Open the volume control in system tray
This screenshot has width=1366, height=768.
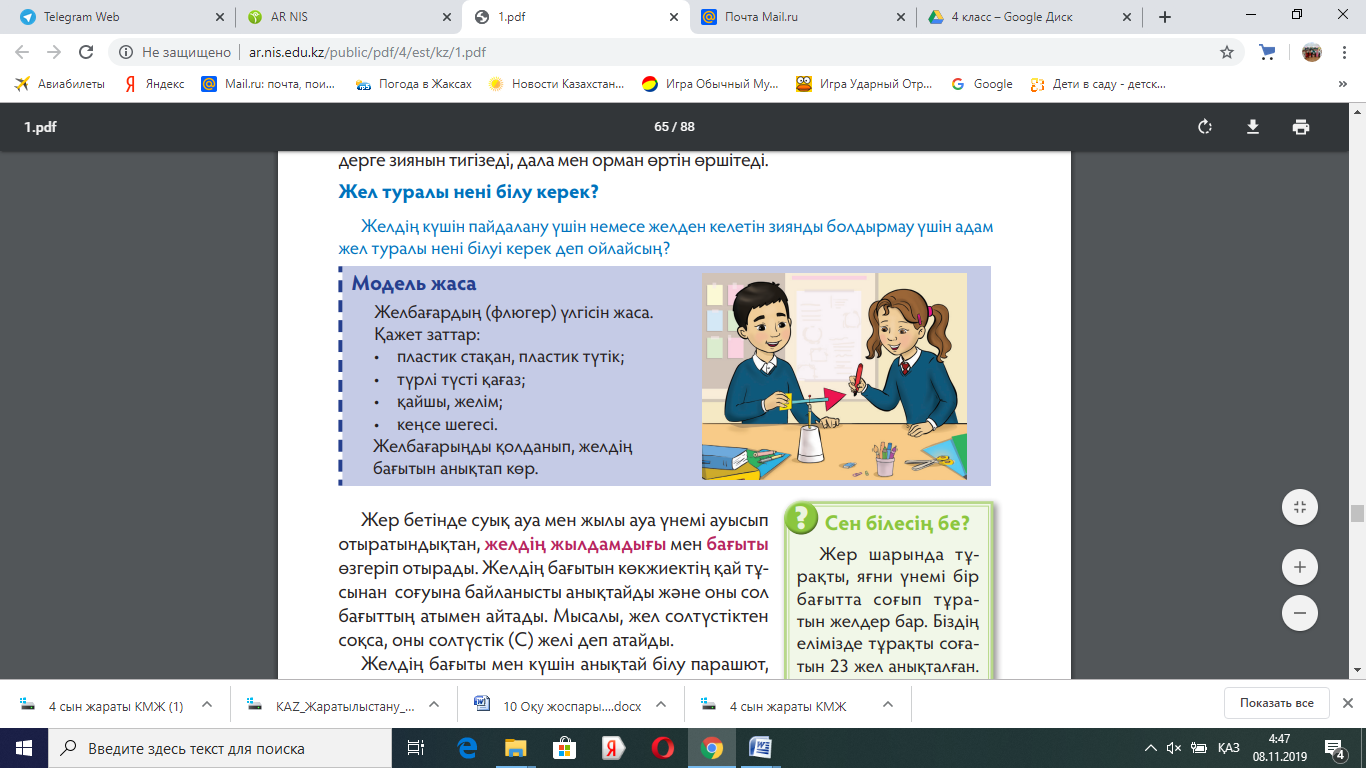pyautogui.click(x=1174, y=748)
